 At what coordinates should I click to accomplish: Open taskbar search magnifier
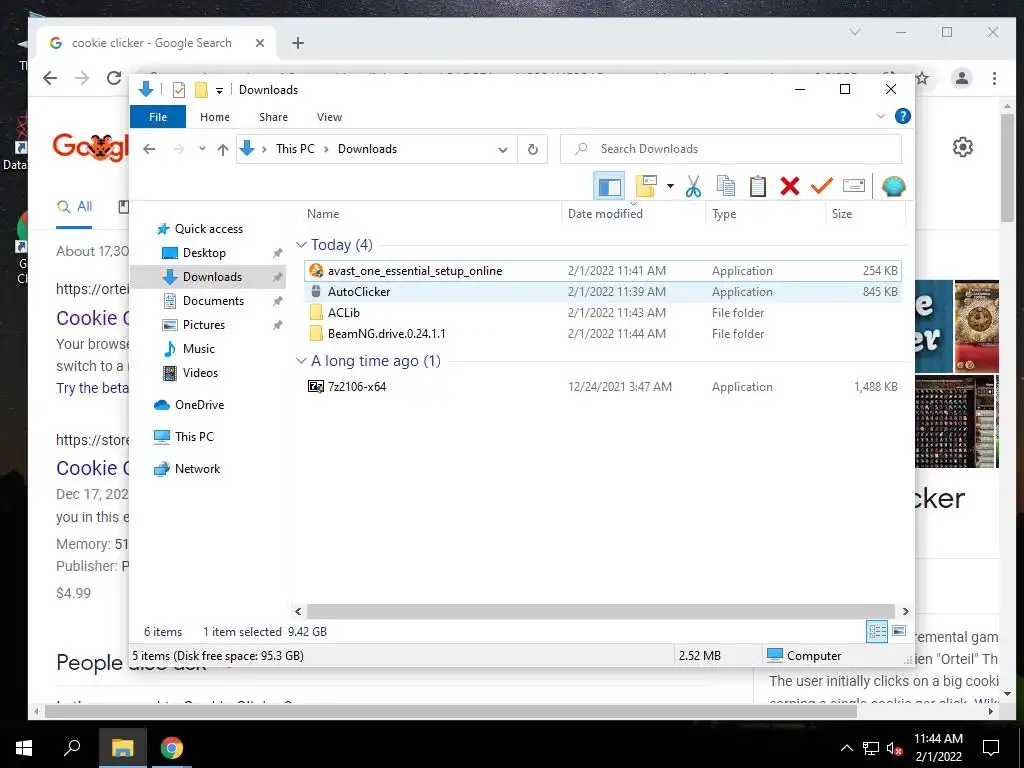[72, 747]
